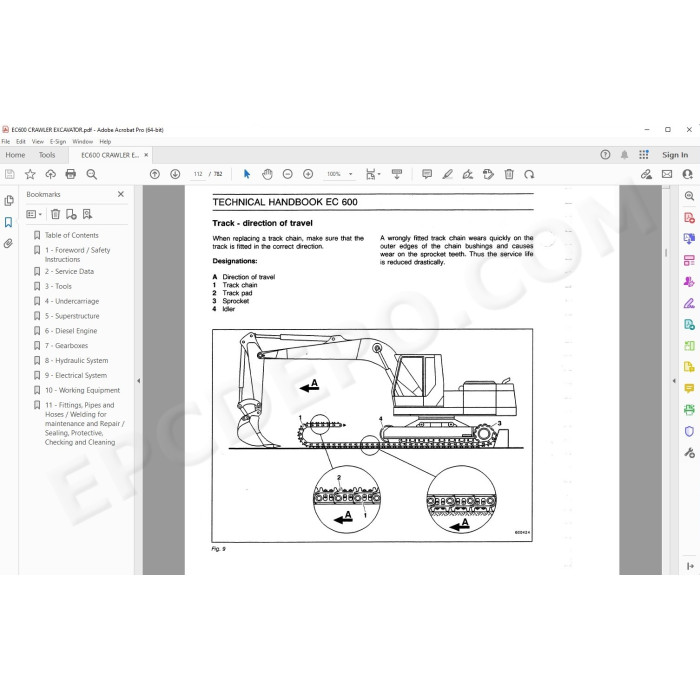Open the E-Sign menu

[58, 142]
